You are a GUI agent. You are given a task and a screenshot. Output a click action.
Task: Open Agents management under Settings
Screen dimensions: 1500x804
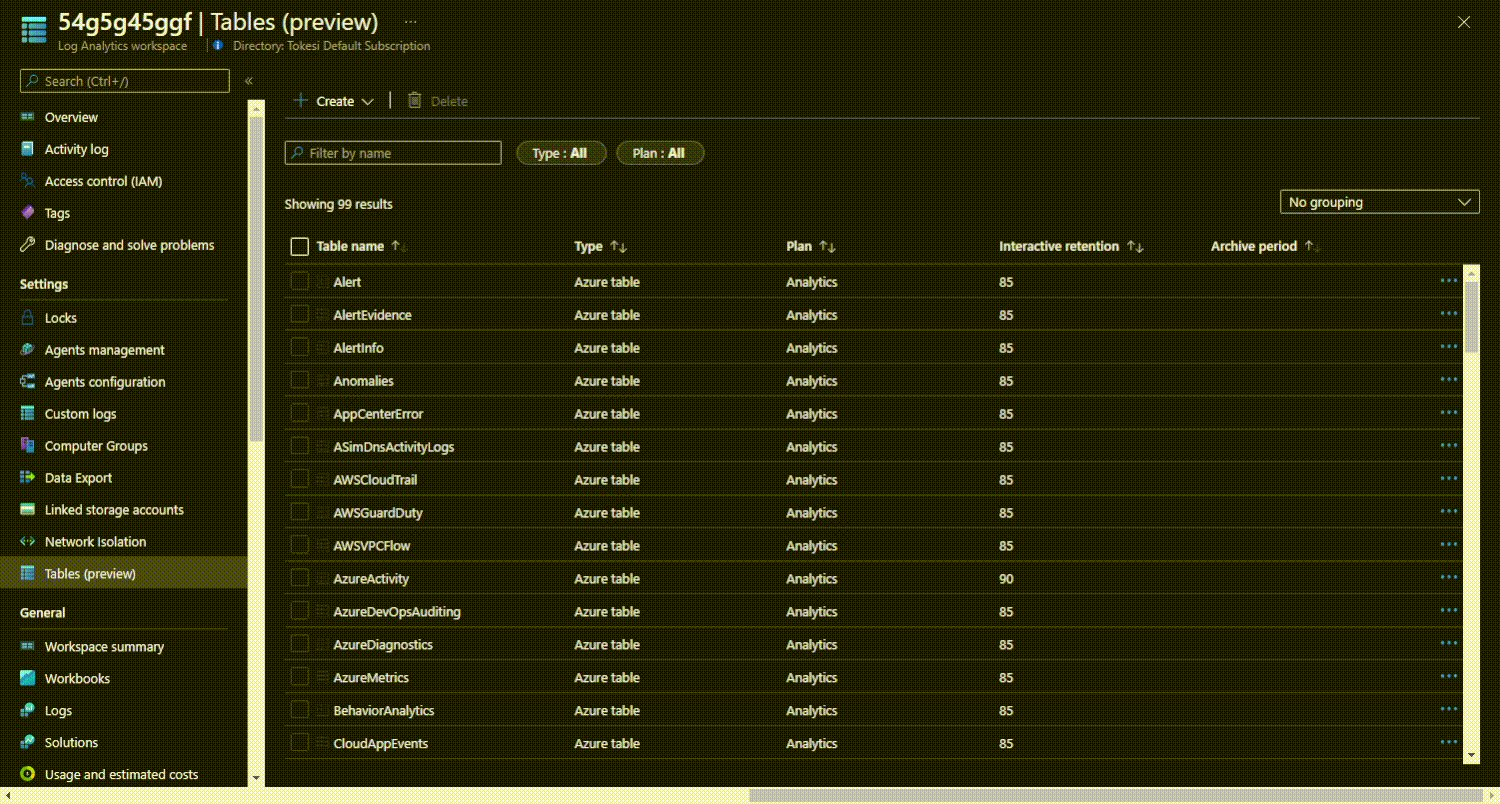pyautogui.click(x=104, y=349)
